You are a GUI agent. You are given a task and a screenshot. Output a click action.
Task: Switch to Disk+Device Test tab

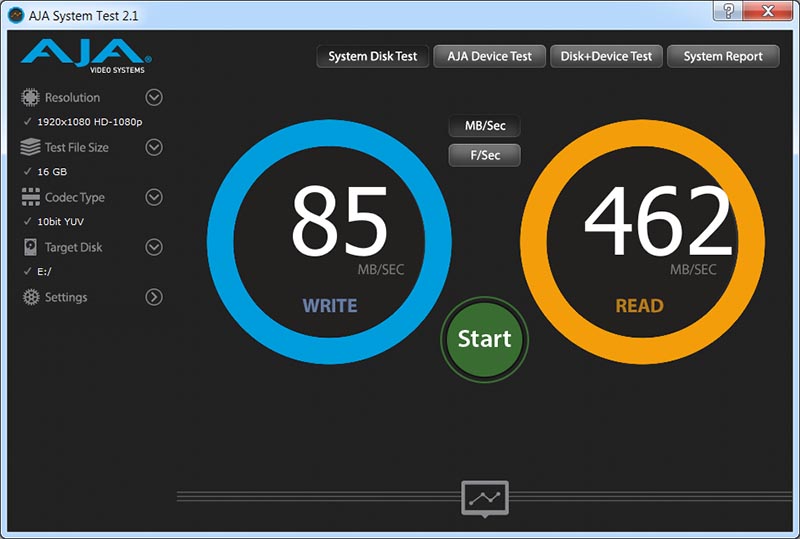(606, 56)
